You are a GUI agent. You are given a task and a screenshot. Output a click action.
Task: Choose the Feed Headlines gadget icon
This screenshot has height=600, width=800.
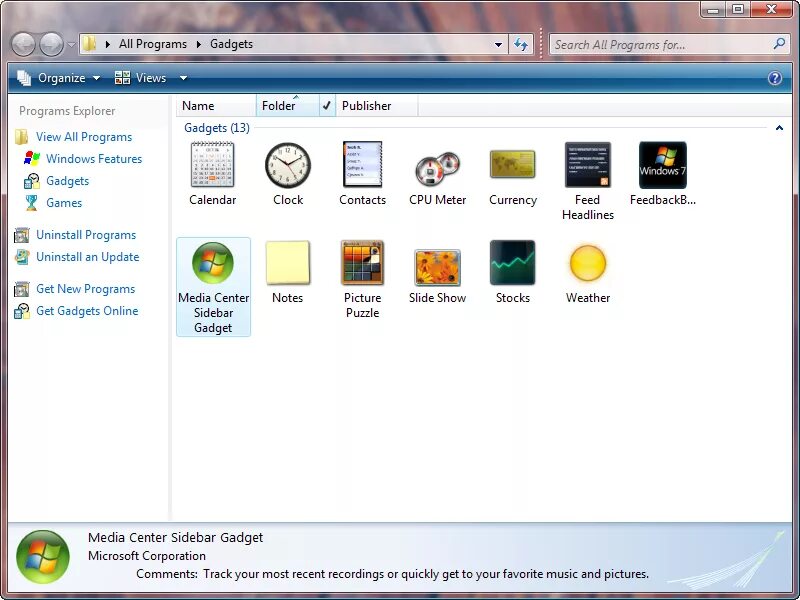point(588,165)
